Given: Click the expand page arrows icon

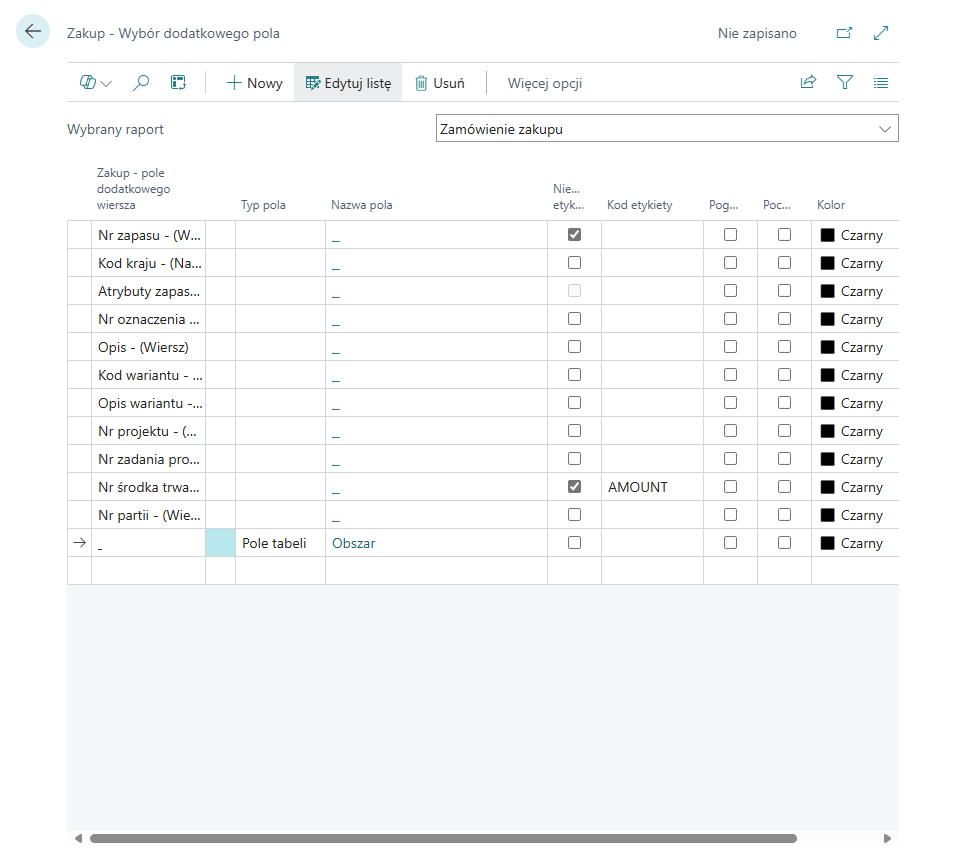Looking at the screenshot, I should pyautogui.click(x=881, y=33).
